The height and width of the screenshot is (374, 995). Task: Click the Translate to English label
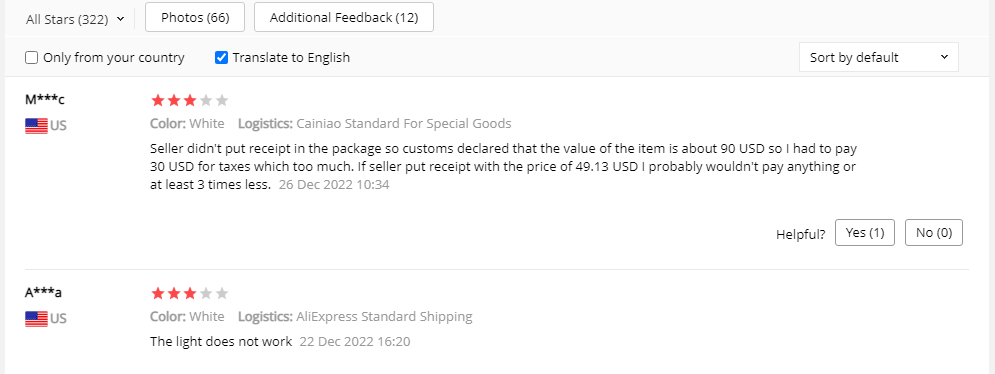(291, 58)
